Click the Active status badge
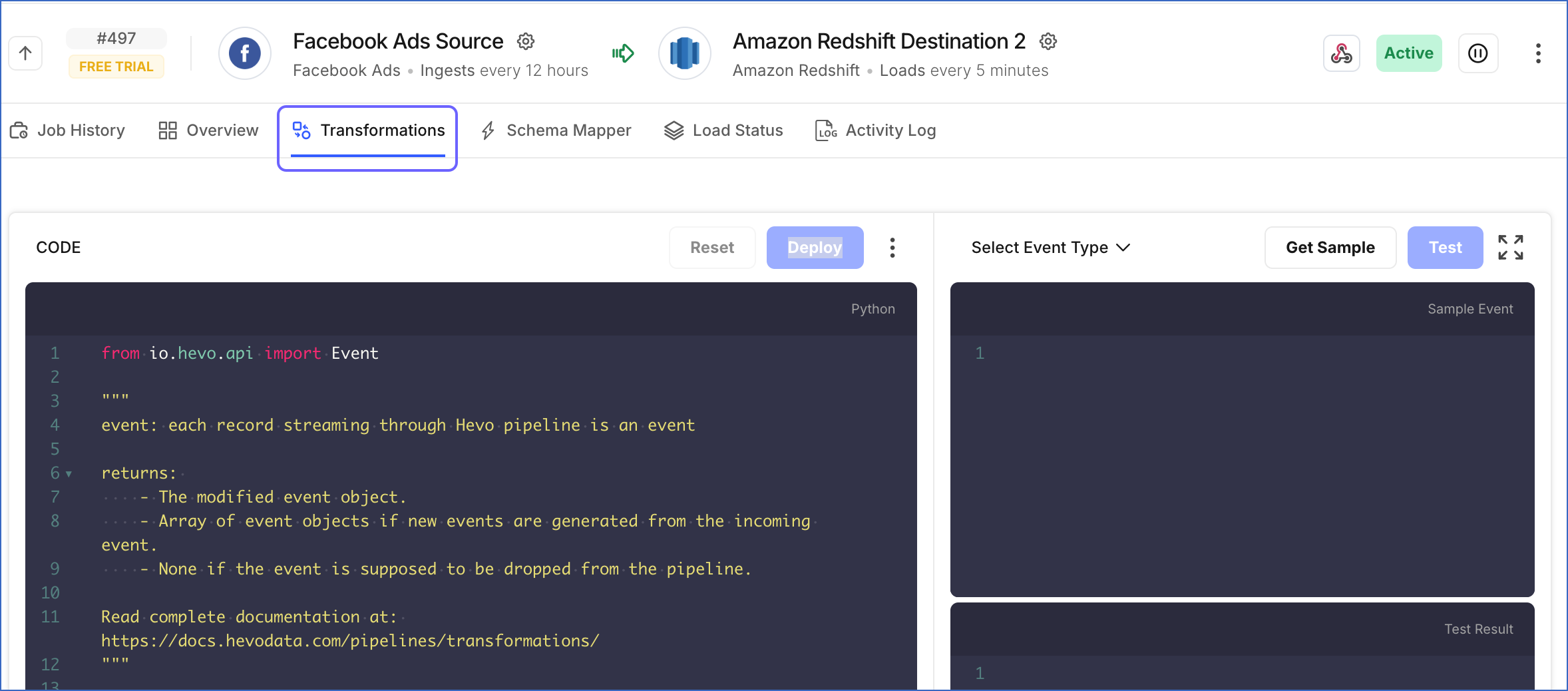 [x=1409, y=53]
